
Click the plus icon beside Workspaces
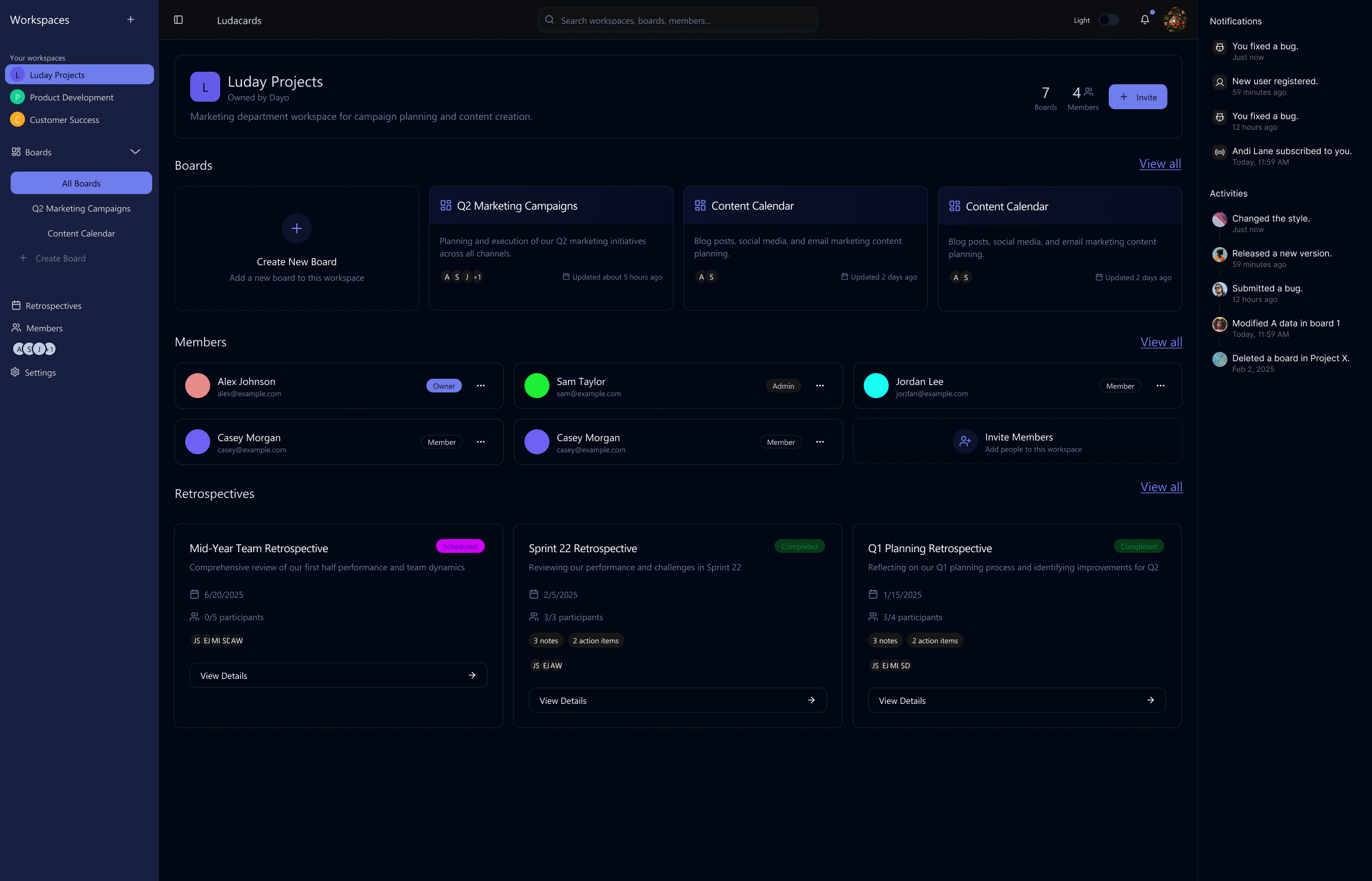131,20
